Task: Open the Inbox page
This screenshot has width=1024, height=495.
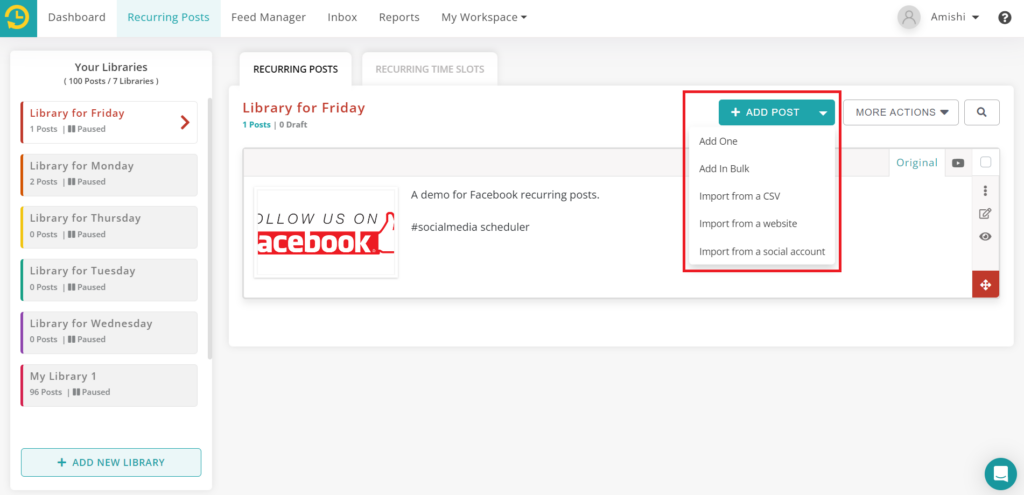Action: coord(342,18)
